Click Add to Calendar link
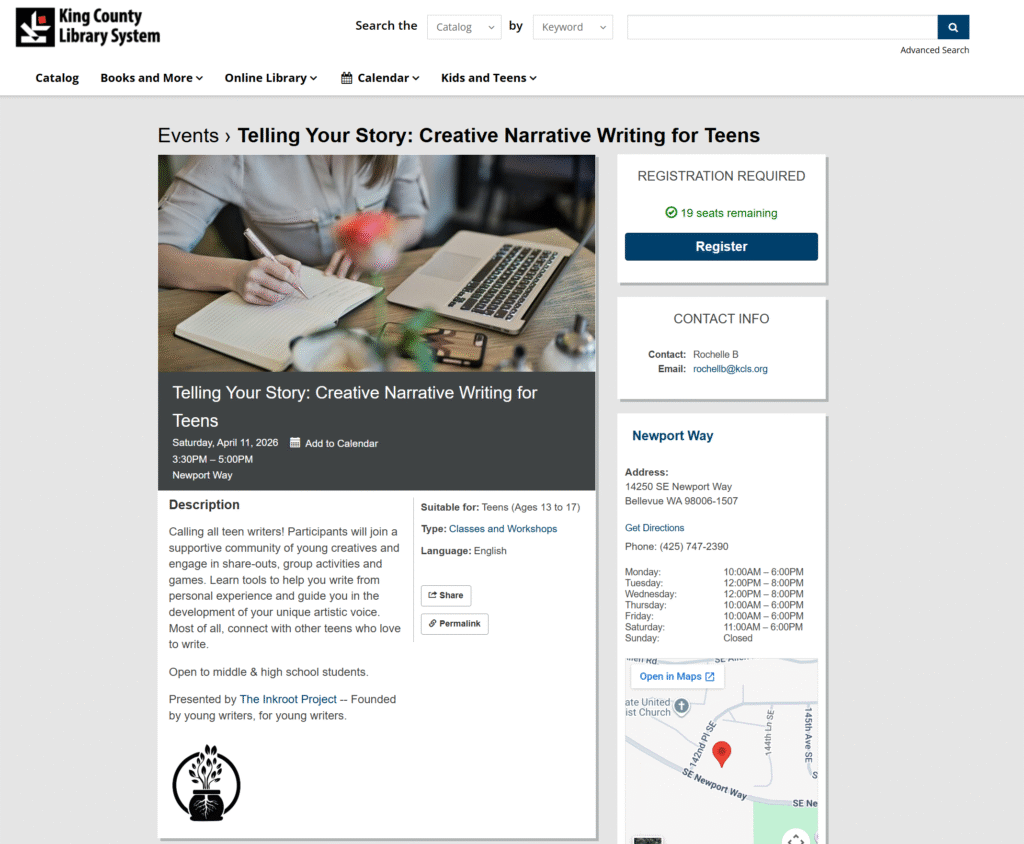Screen dimensions: 1024x844 pyautogui.click(x=342, y=444)
